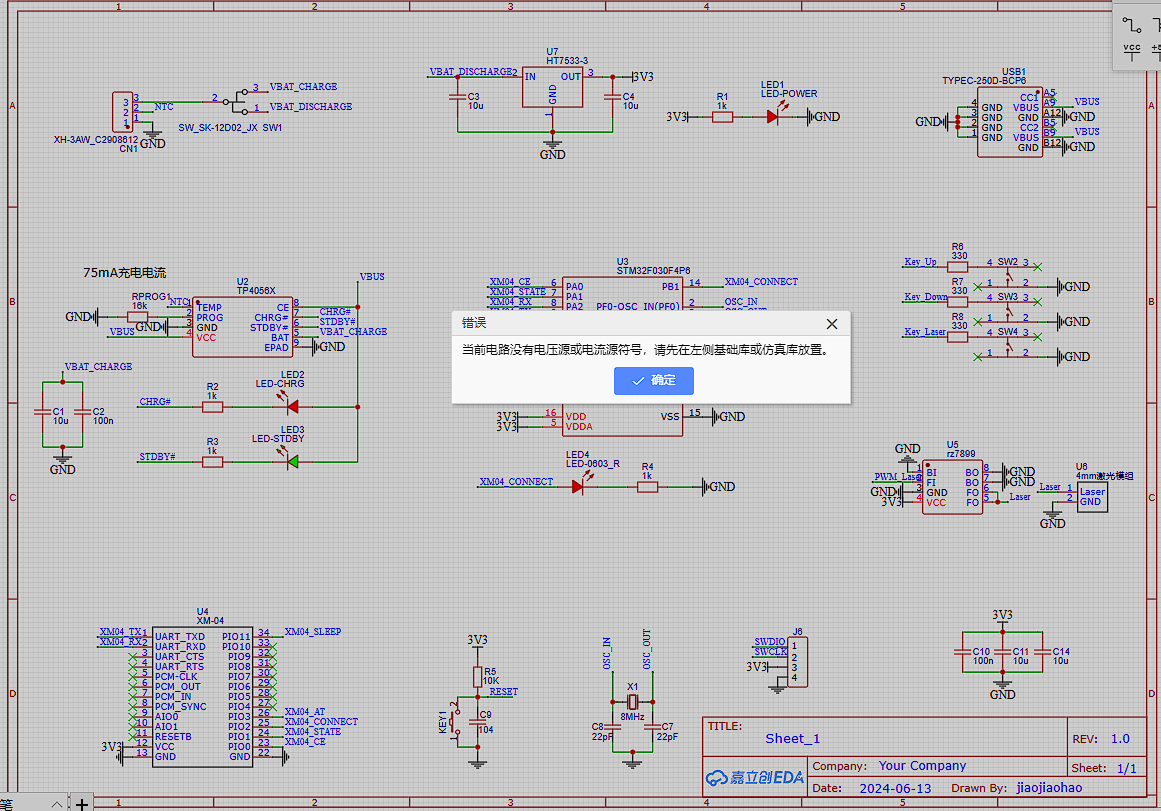Screen dimensions: 1161x811
Task: Click the KEY1 reset button symbol
Action: 457,716
